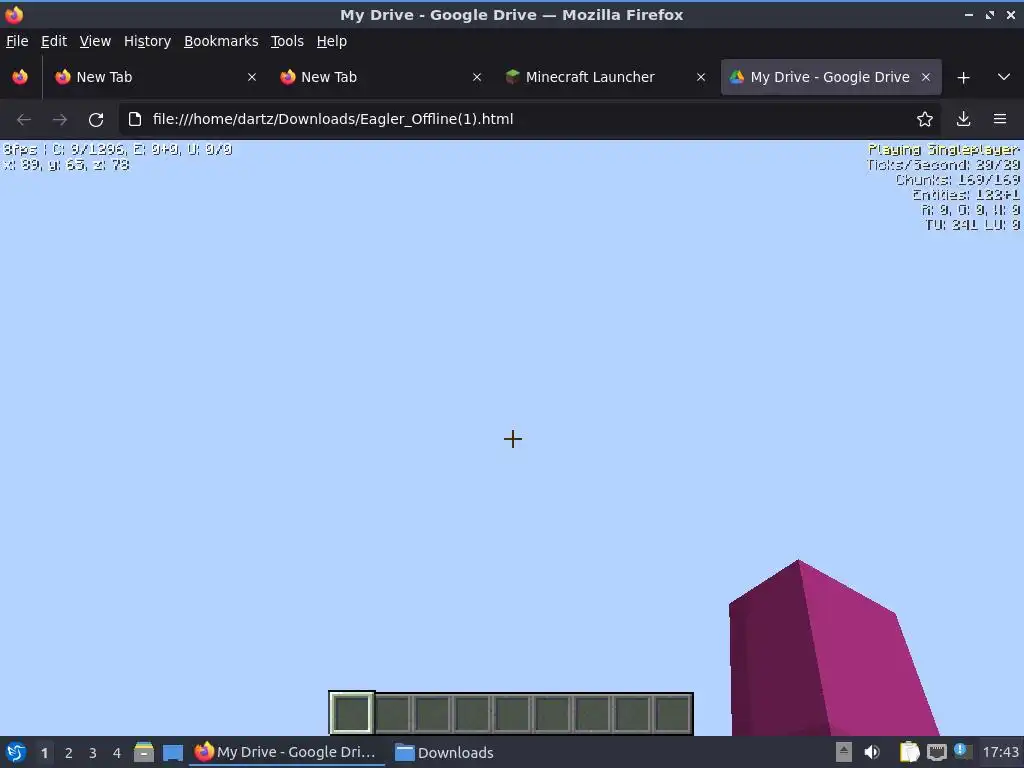1024x768 pixels.
Task: Select the fourth hotbar slot
Action: coord(472,713)
